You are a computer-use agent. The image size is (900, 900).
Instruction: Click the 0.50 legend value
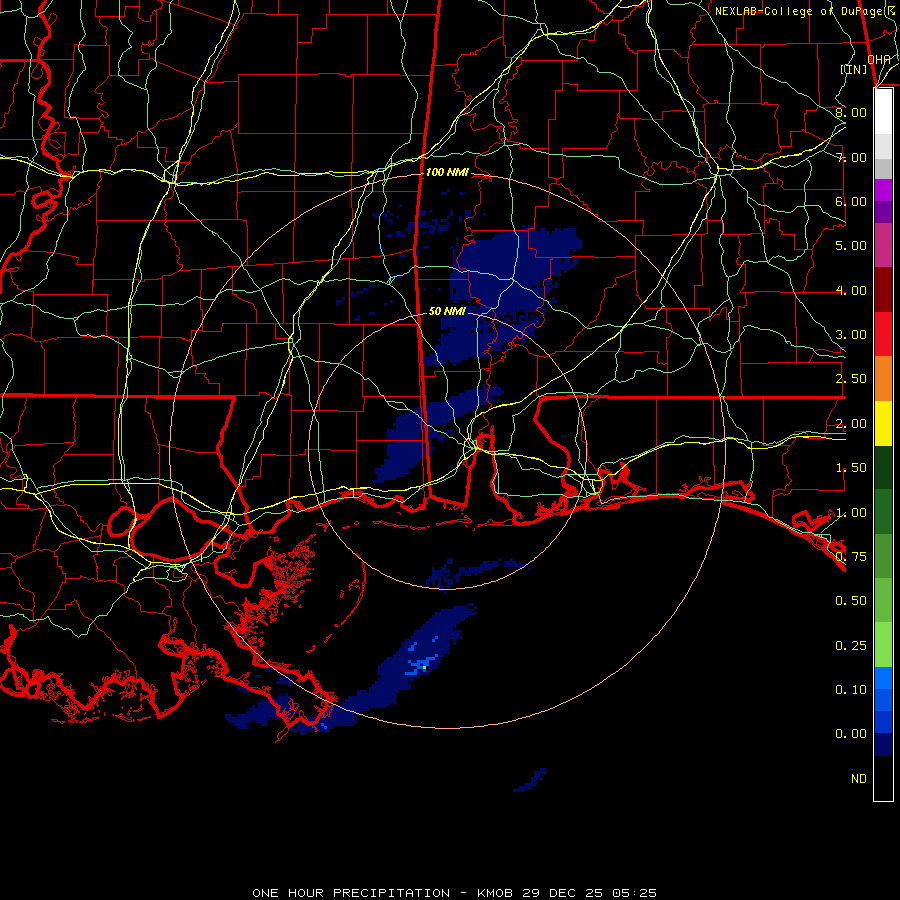click(851, 601)
